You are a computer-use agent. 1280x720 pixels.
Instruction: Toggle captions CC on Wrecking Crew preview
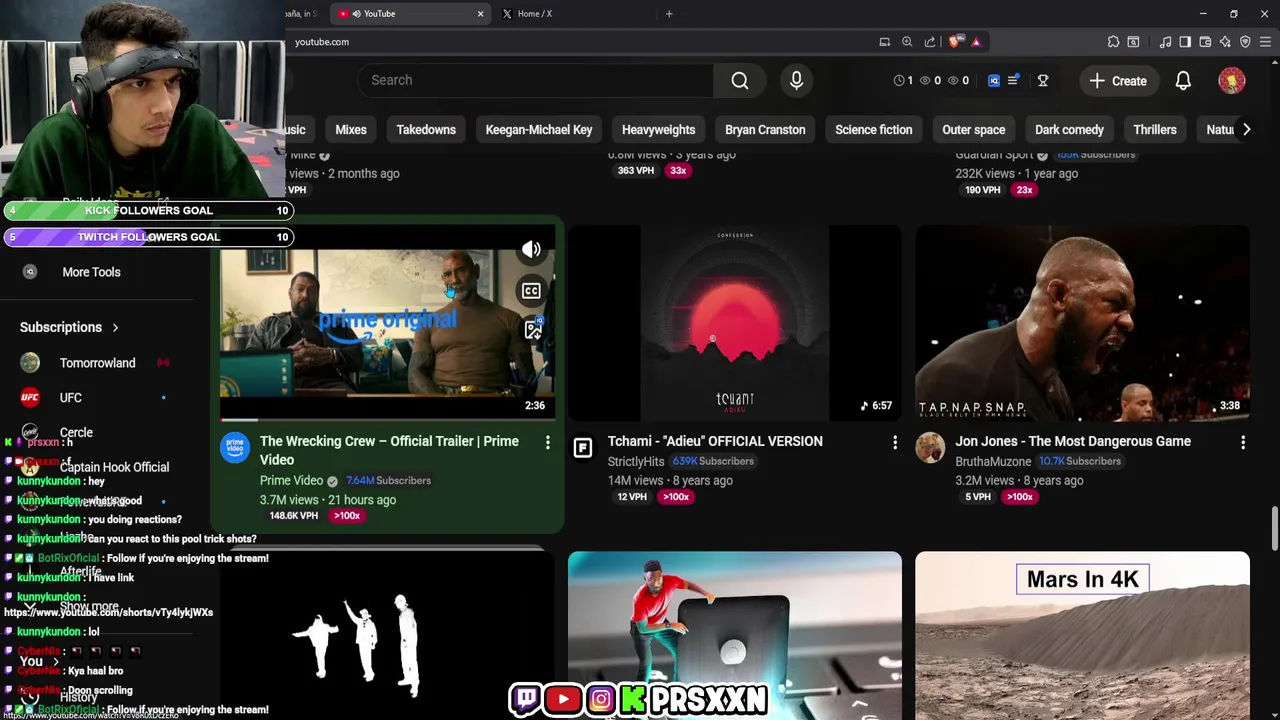click(531, 291)
